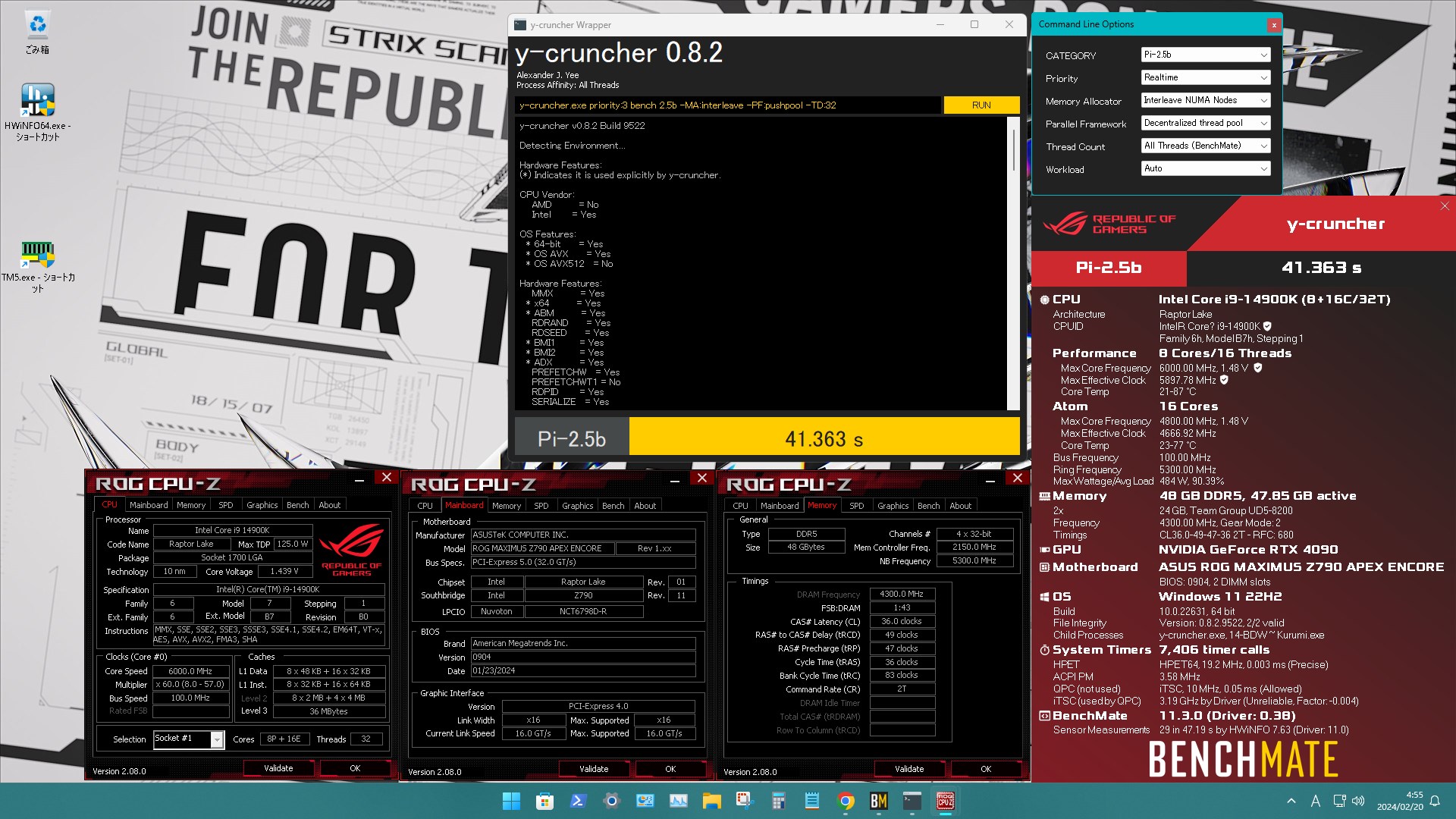Open the Settings gear icon in the taskbar
The height and width of the screenshot is (819, 1456).
coord(611,801)
